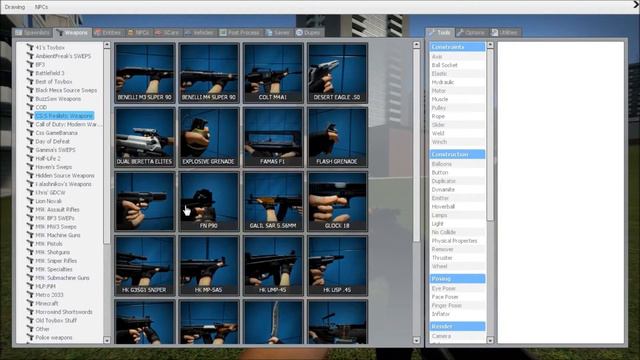Choose the Face Poser tool
The width and height of the screenshot is (640, 360).
[457, 297]
